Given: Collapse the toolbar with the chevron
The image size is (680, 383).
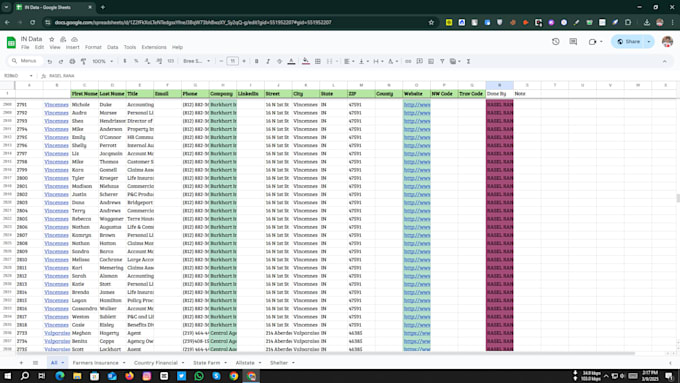Looking at the screenshot, I should 664,62.
